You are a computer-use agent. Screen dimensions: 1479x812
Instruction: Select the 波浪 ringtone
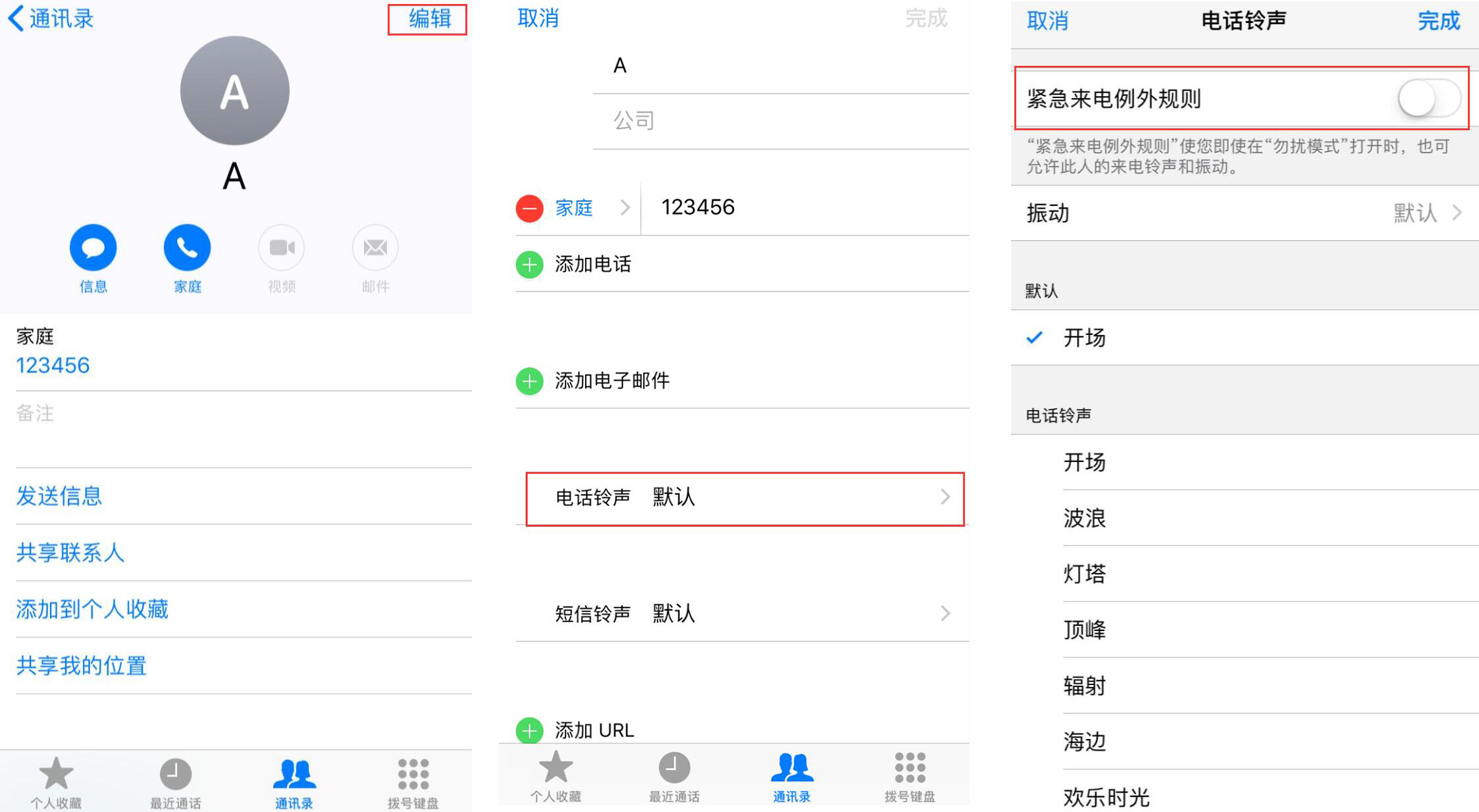pyautogui.click(x=1245, y=518)
